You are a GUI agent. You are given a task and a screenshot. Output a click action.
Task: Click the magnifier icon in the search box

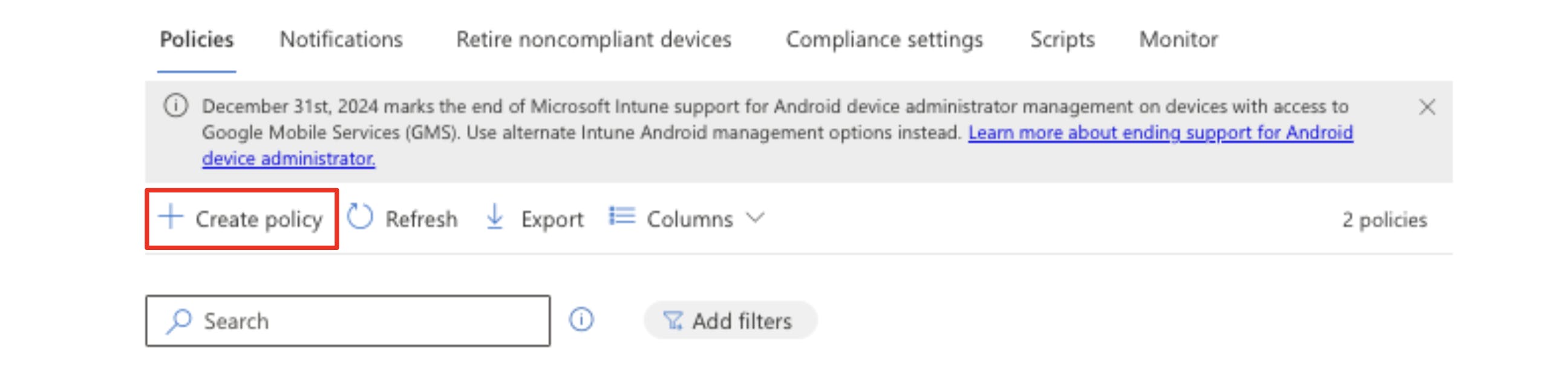click(x=179, y=321)
